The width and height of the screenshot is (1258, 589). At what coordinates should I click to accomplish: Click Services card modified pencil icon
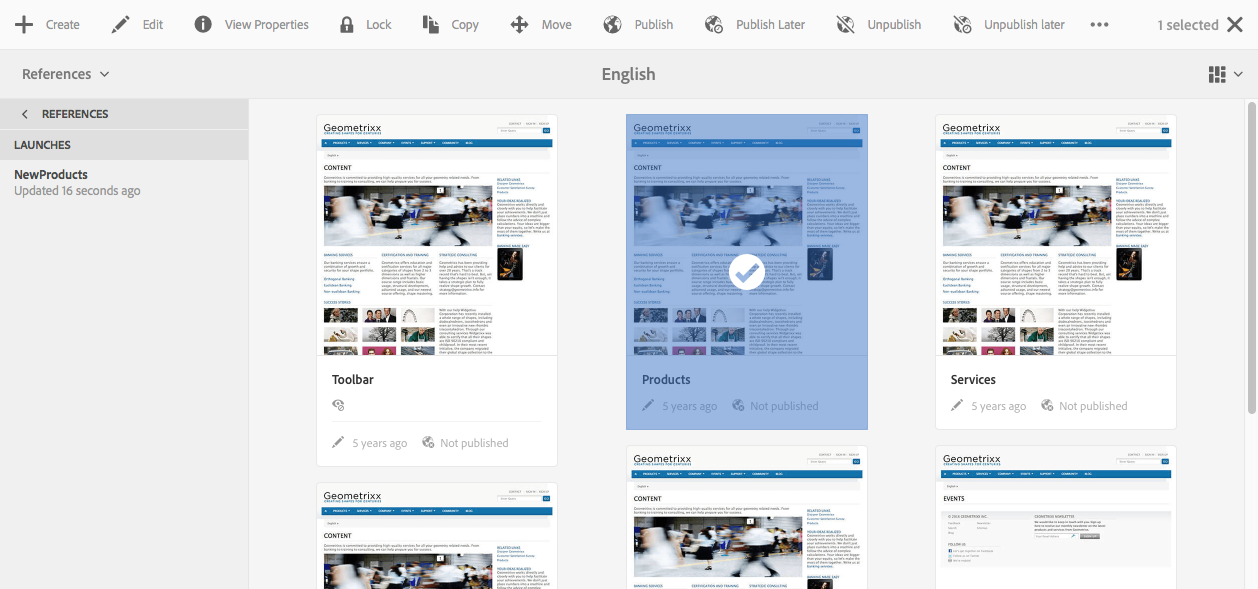[x=957, y=405]
